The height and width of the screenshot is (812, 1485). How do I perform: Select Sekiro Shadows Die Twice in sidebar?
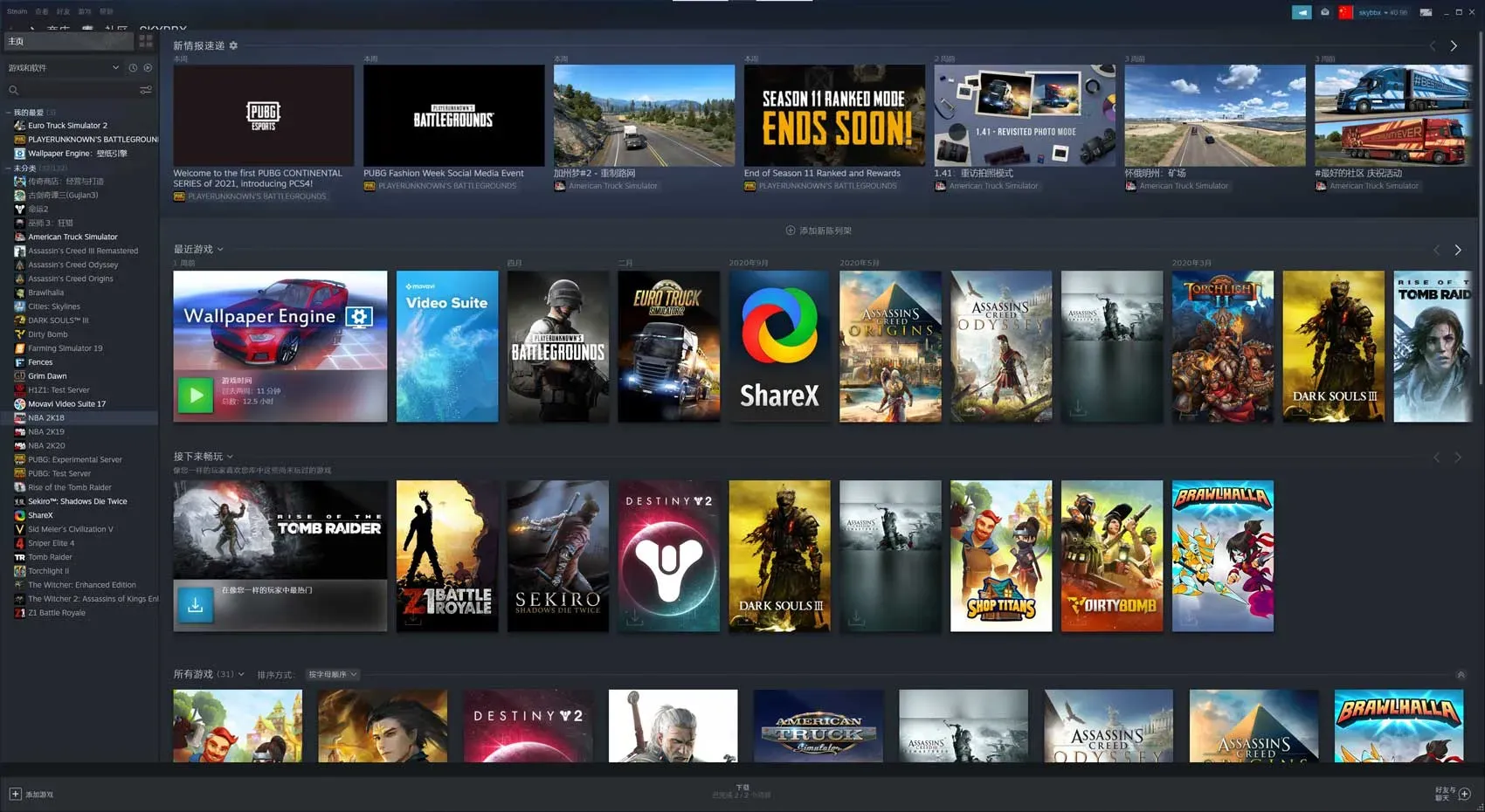(x=79, y=501)
